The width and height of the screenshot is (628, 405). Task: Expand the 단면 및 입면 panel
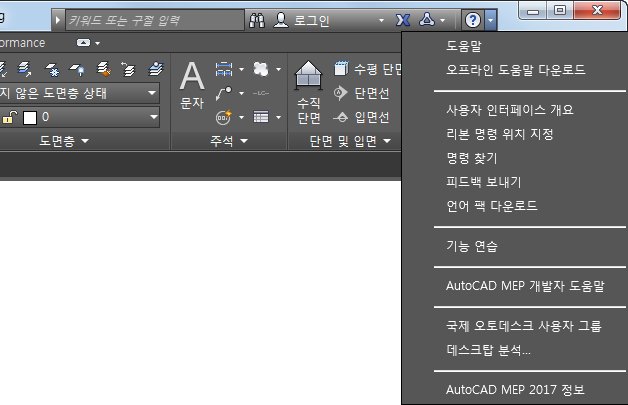[350, 141]
